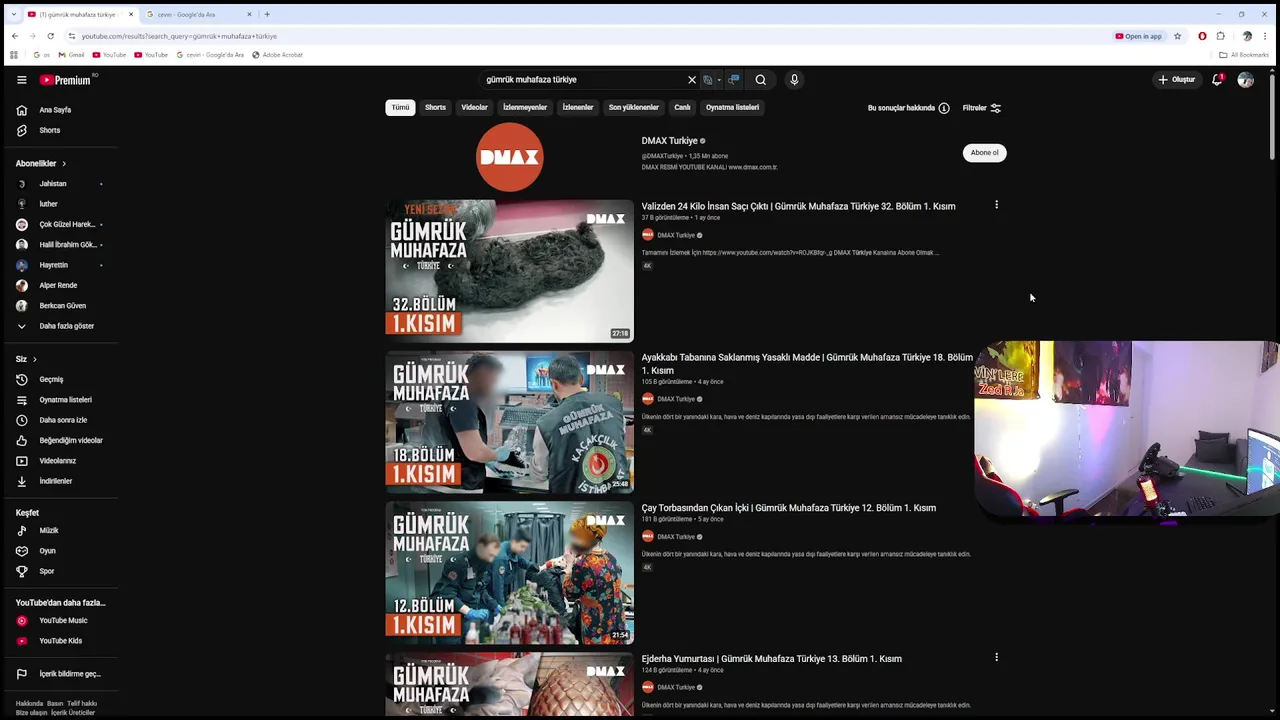The width and height of the screenshot is (1280, 720).
Task: Select the İzlenmeyenler filter chip
Action: coord(525,107)
